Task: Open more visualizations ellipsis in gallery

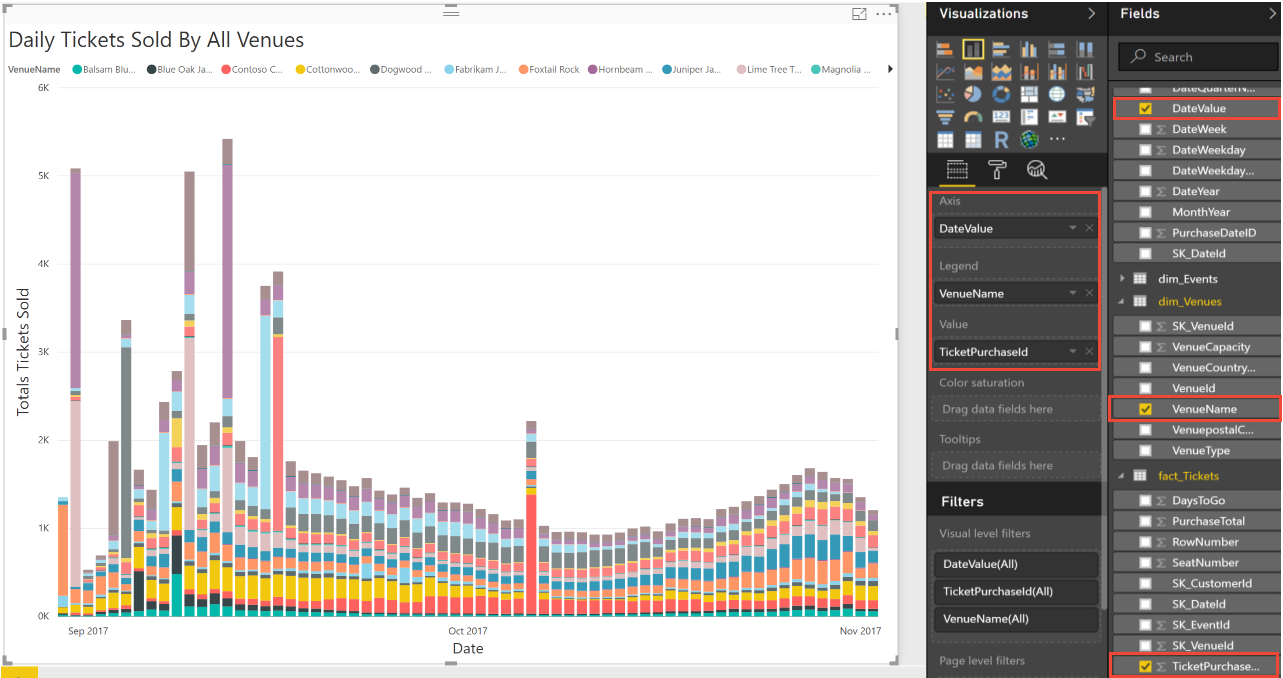Action: click(x=1057, y=140)
